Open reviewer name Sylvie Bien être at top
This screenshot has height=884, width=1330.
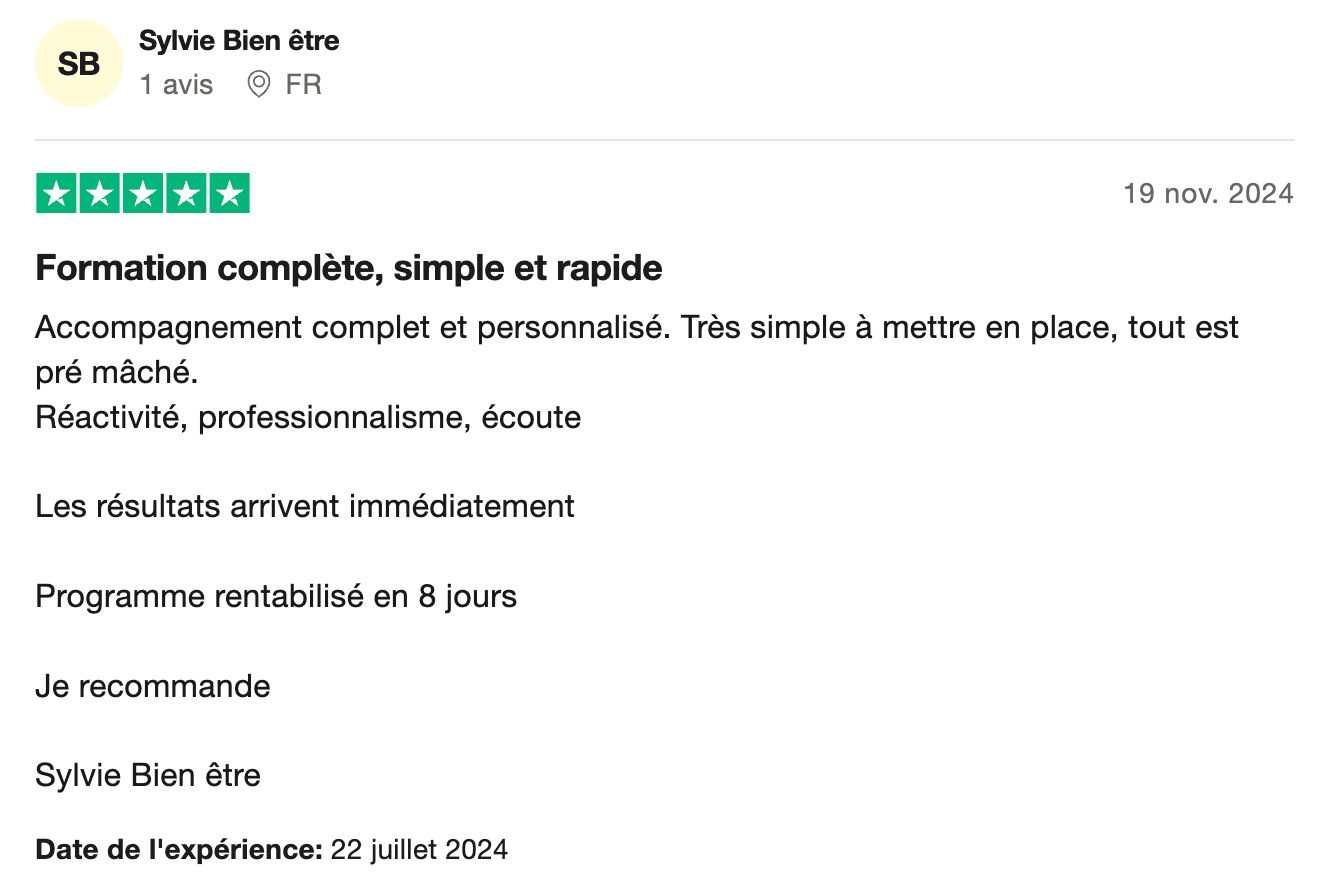pos(239,41)
